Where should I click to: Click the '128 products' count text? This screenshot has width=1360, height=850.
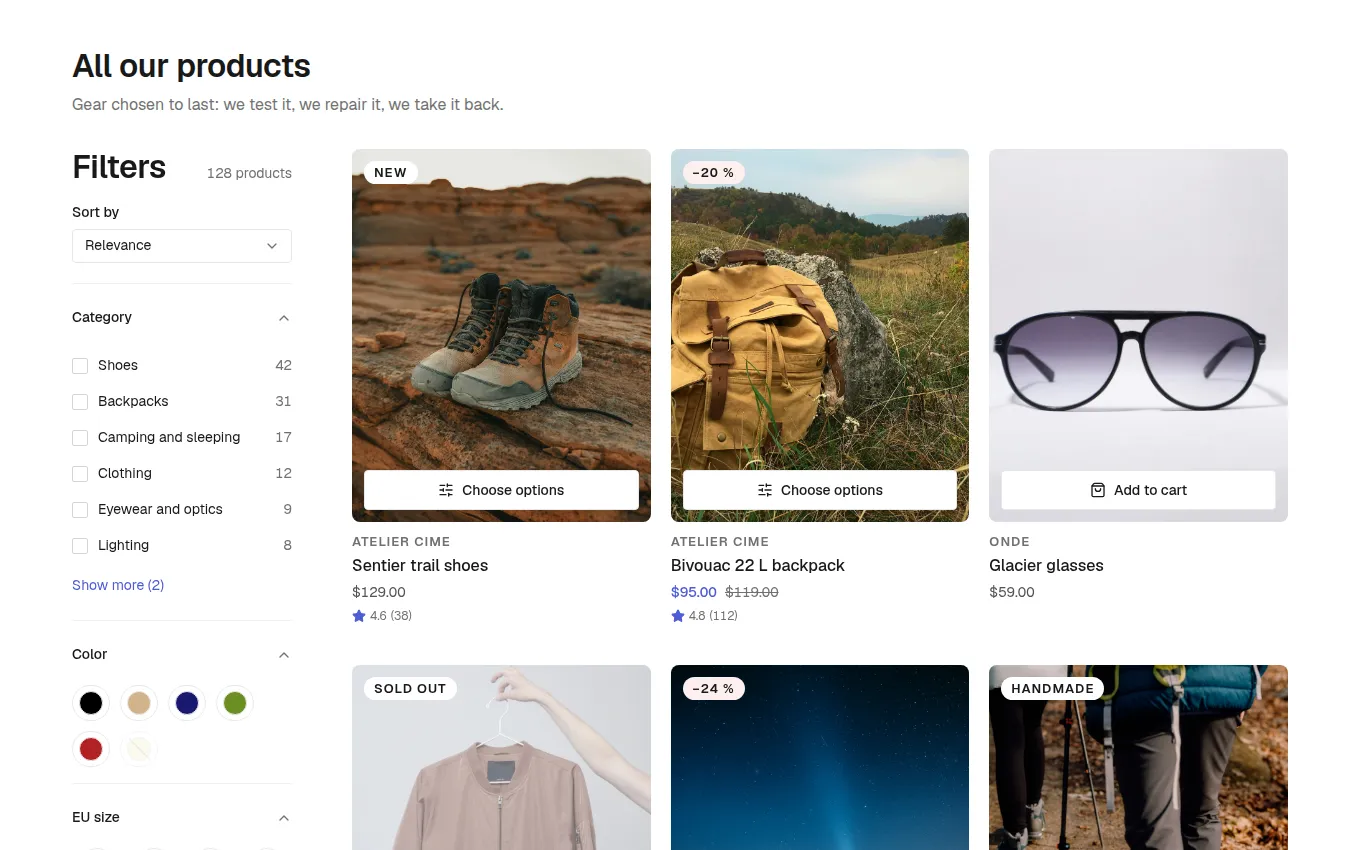pos(249,173)
